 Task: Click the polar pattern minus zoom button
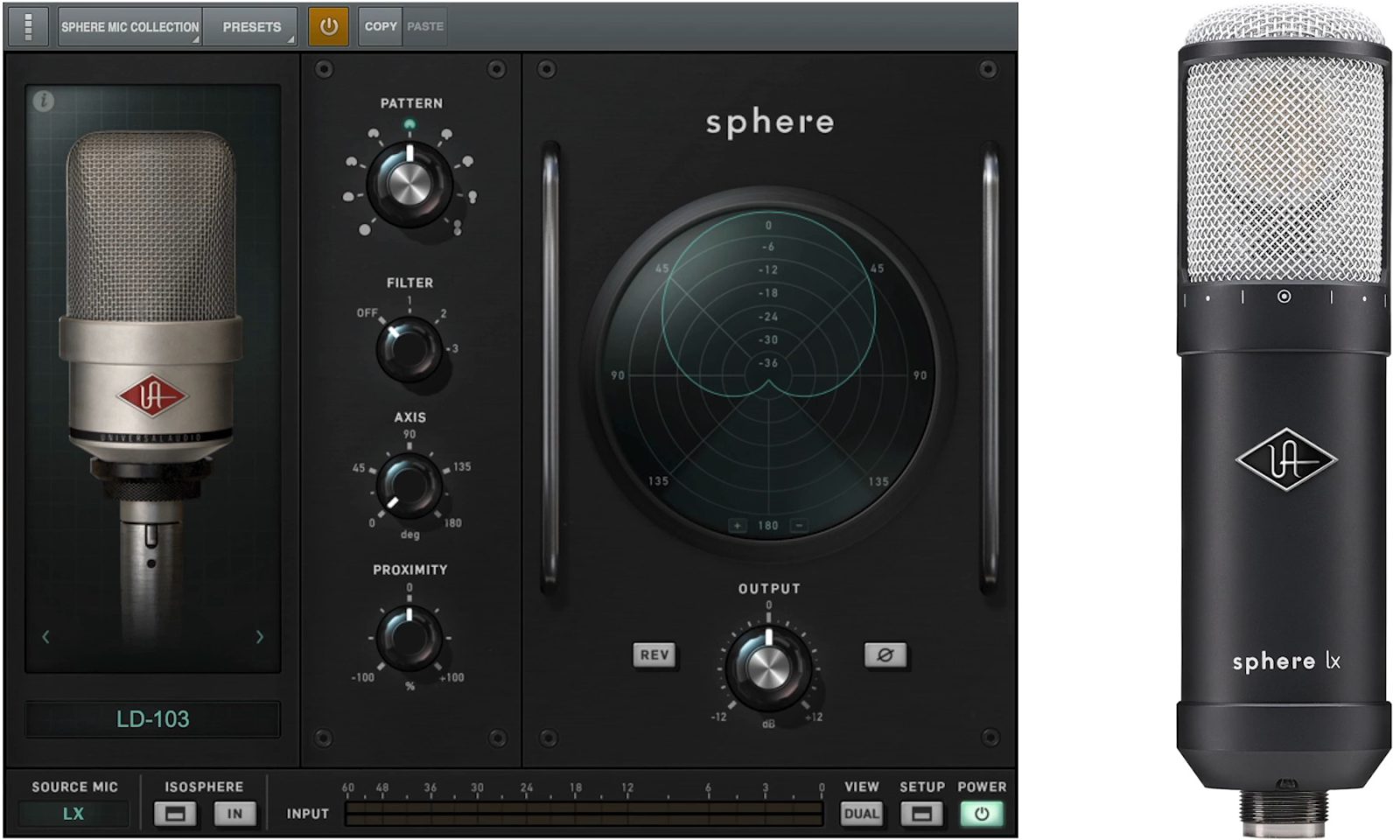(798, 526)
